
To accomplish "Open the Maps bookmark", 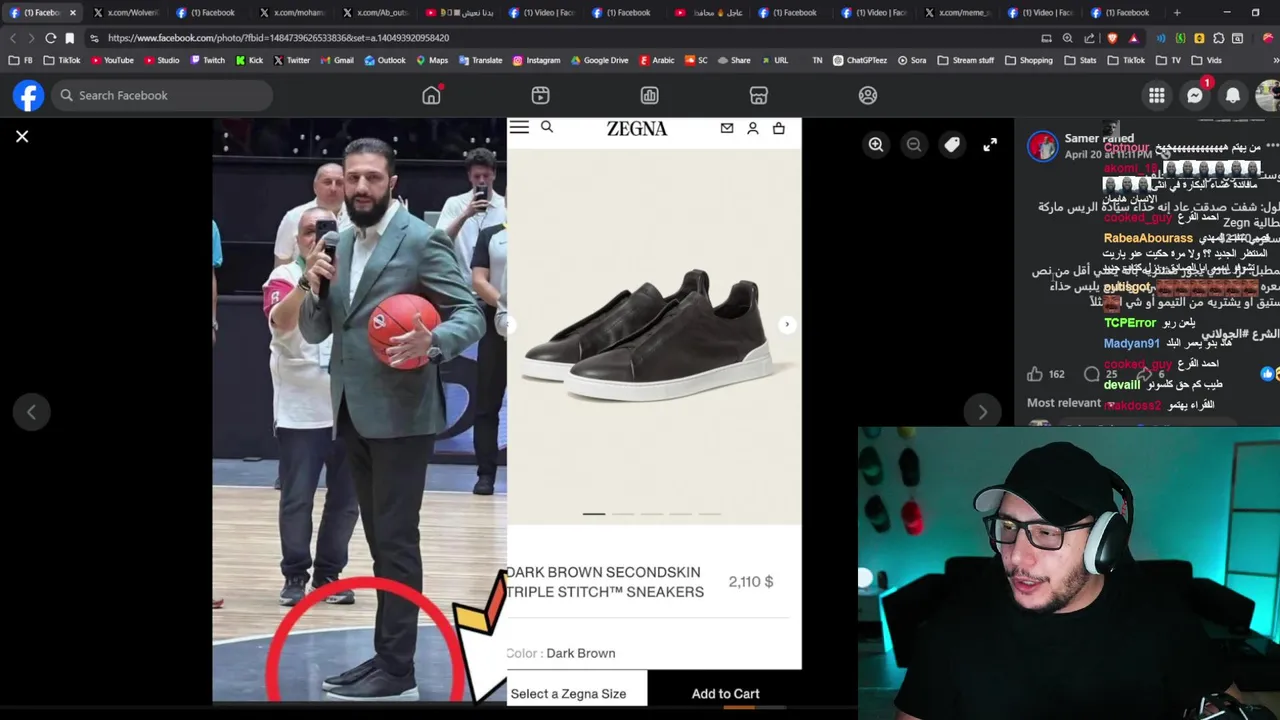I will pos(432,60).
